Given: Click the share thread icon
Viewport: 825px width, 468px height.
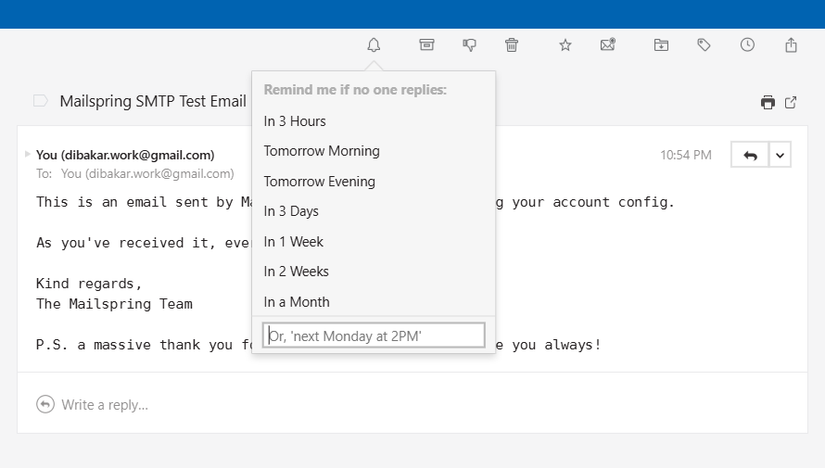Looking at the screenshot, I should [x=791, y=45].
